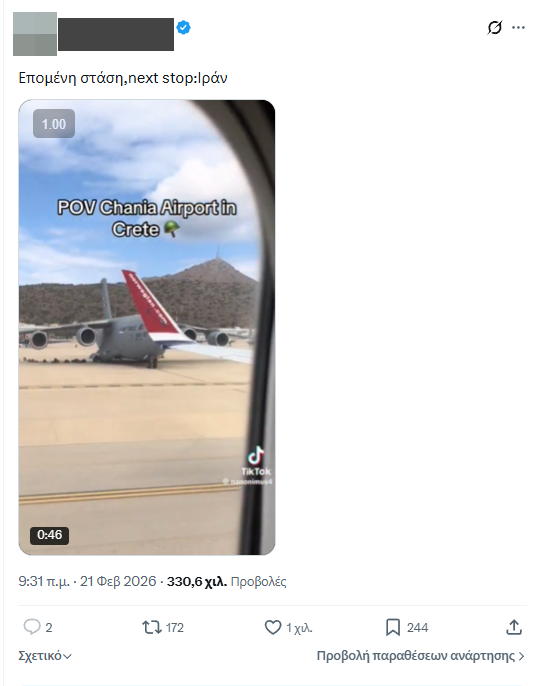Viewport: 536px width, 686px height.
Task: Click the blue verified badge
Action: [183, 28]
